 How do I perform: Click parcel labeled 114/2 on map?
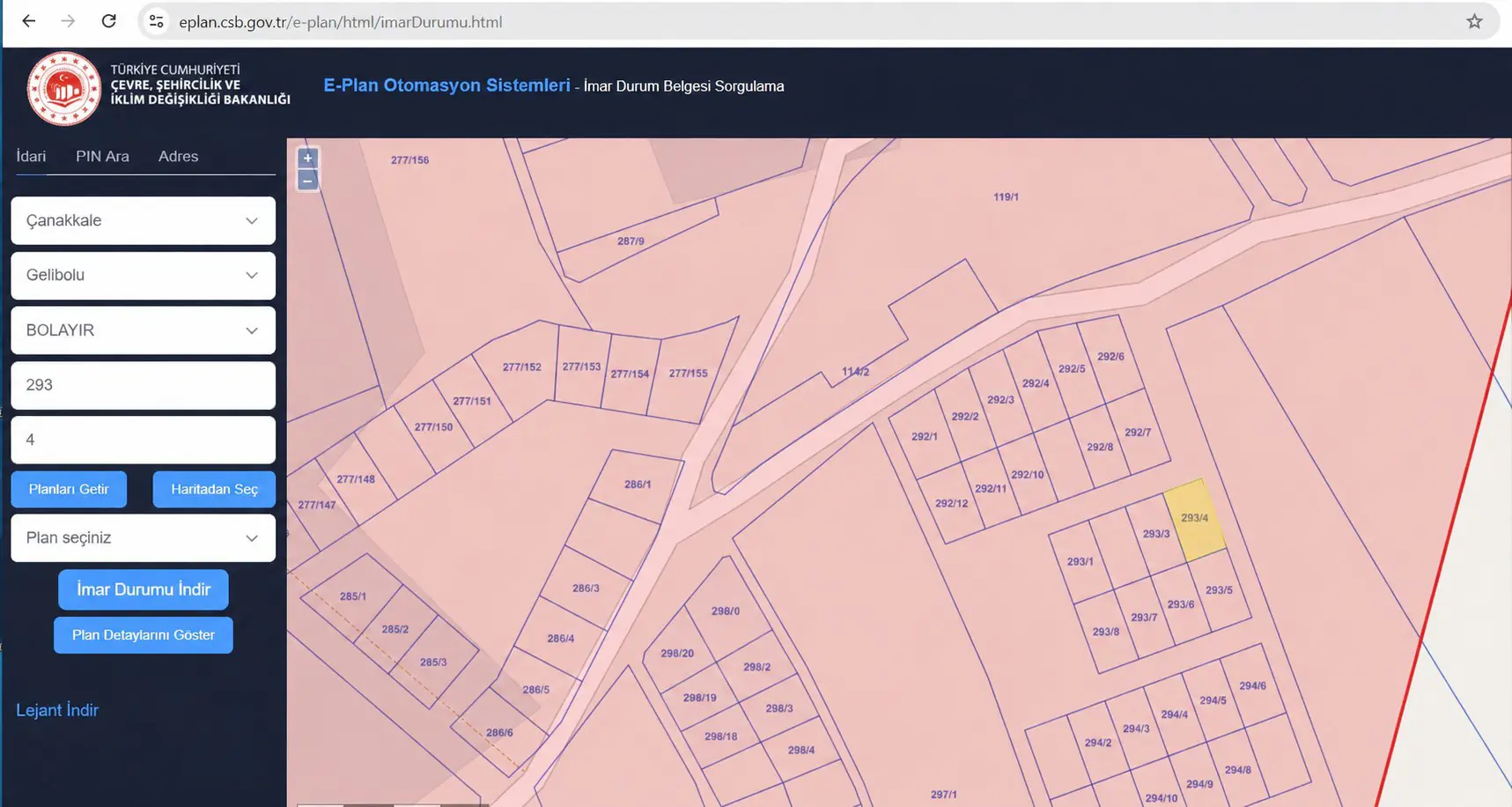[855, 372]
